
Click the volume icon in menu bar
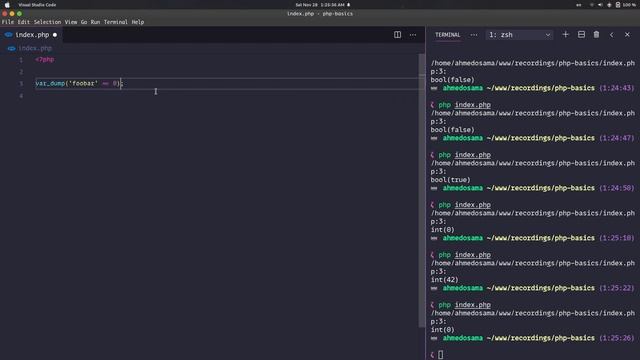pos(600,5)
